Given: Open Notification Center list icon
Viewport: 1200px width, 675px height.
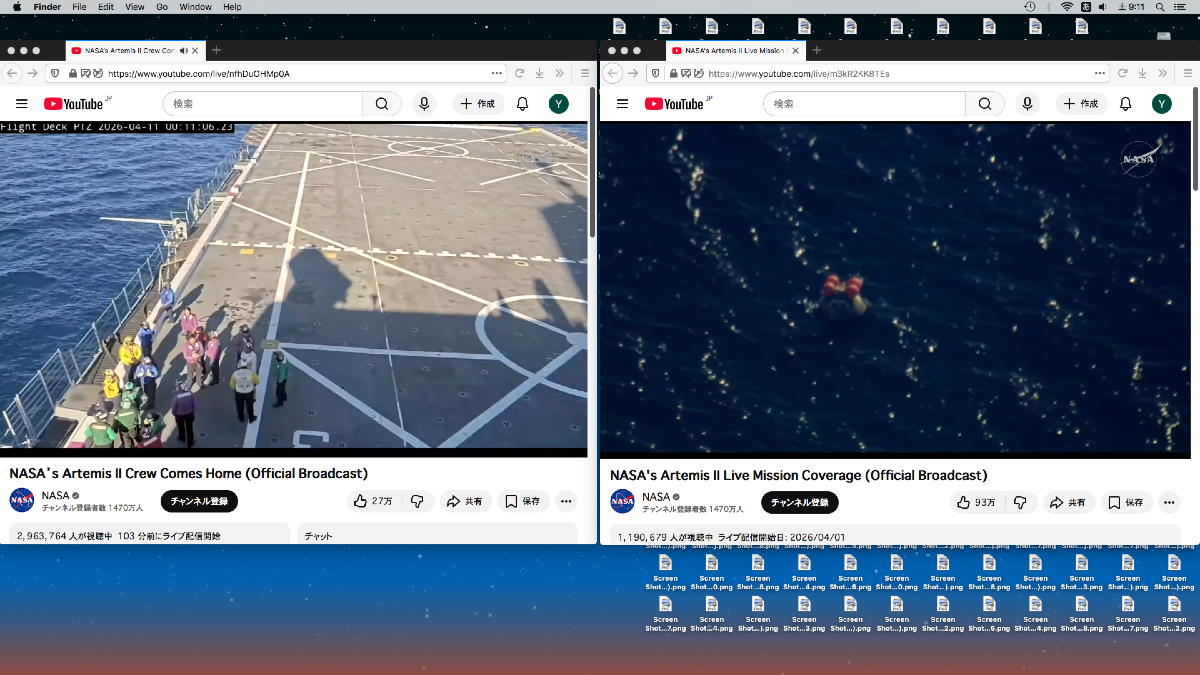Looking at the screenshot, I should point(1182,7).
